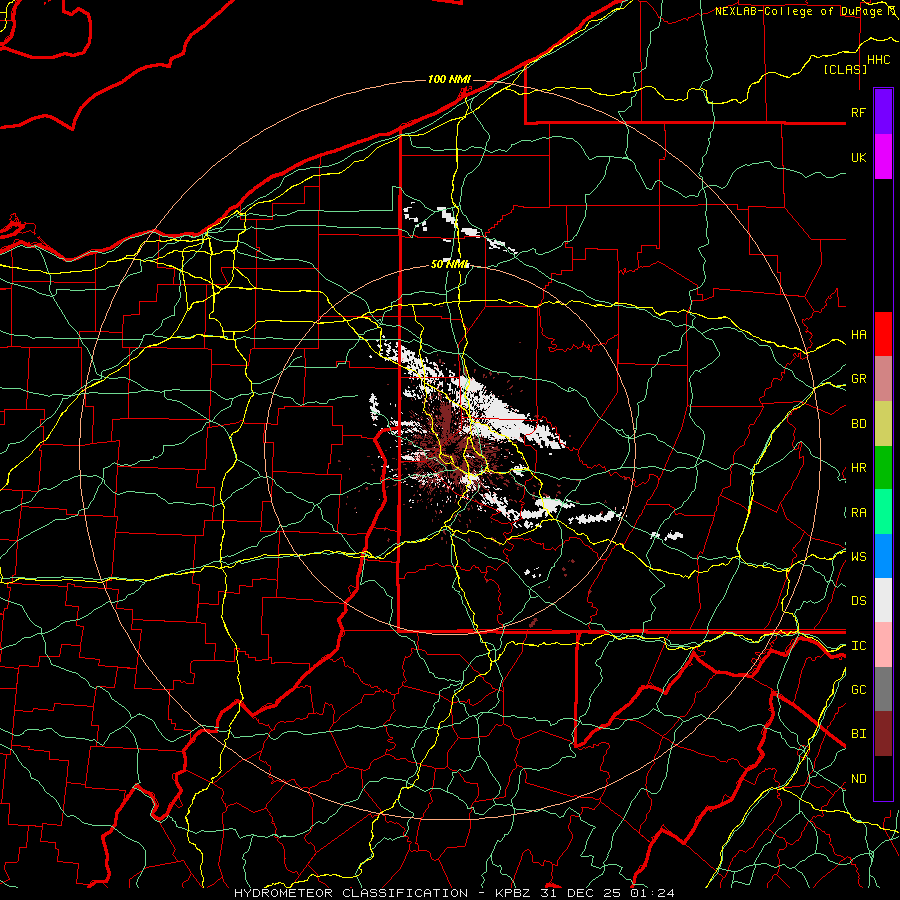
Task: Click the light pink IC legend swatch
Action: (x=883, y=645)
